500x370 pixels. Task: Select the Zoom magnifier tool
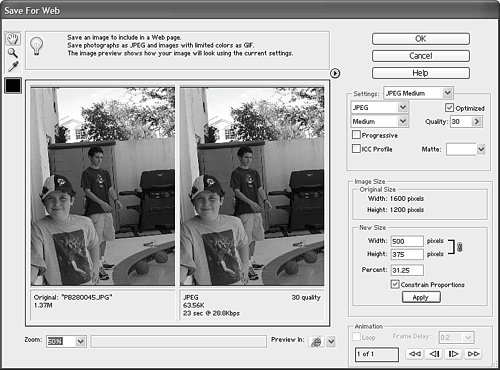pyautogui.click(x=13, y=53)
